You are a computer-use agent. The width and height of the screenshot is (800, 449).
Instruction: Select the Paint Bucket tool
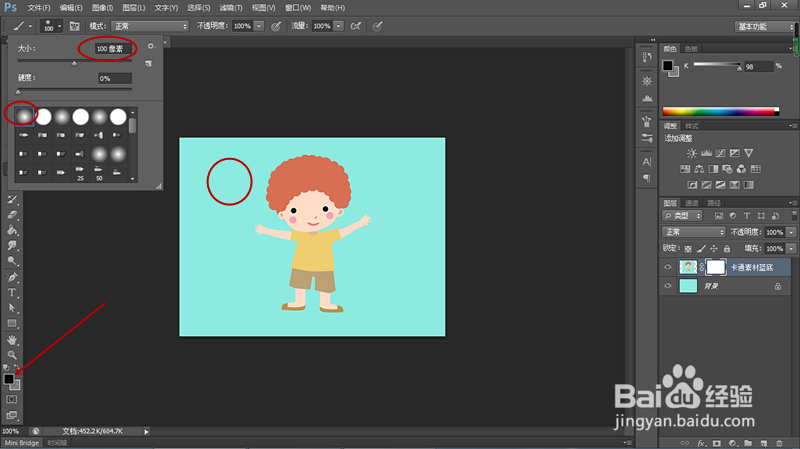pyautogui.click(x=12, y=231)
